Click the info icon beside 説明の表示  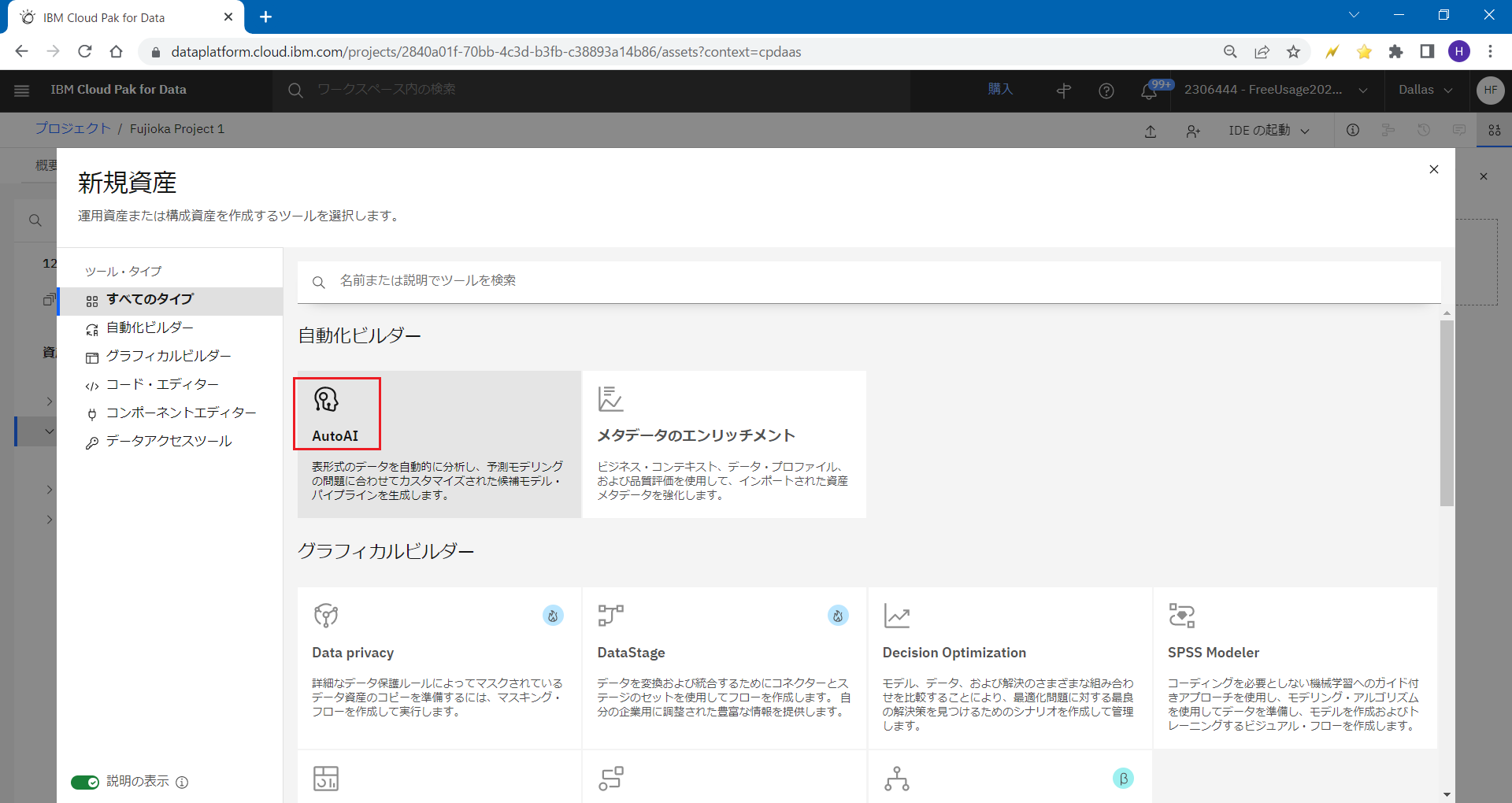click(182, 782)
